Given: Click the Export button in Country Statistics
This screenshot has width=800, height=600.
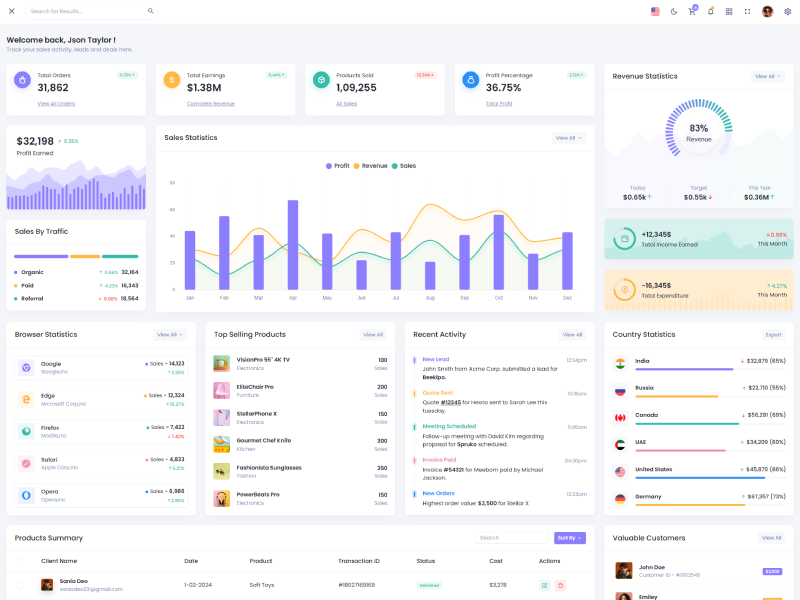Looking at the screenshot, I should (x=773, y=335).
